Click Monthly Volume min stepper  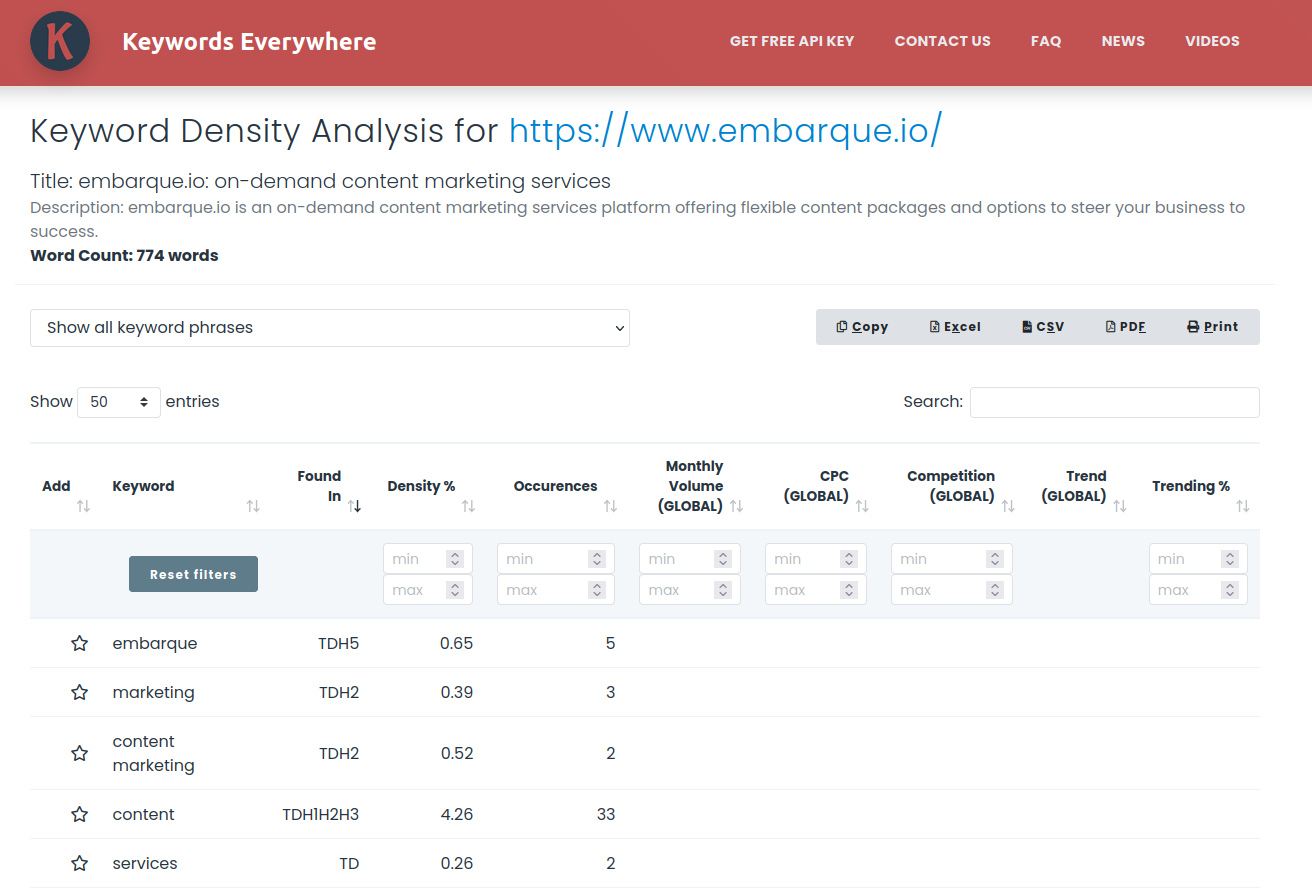pyautogui.click(x=723, y=559)
